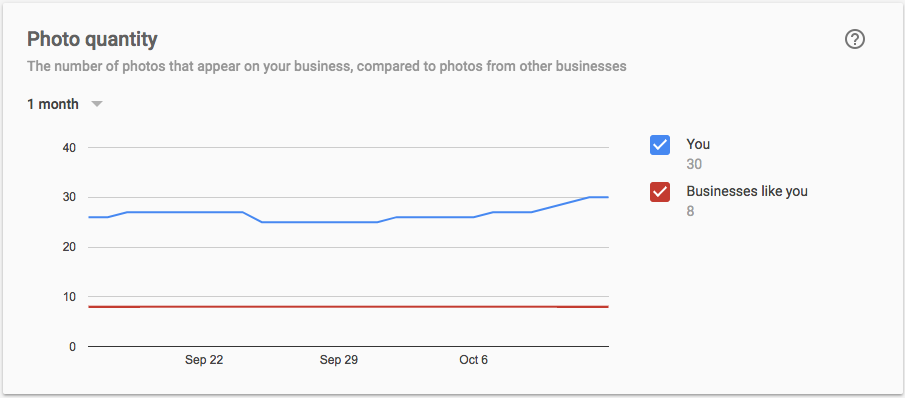Select the Photo quantity heading
Viewport: 905px width, 398px height.
[92, 39]
